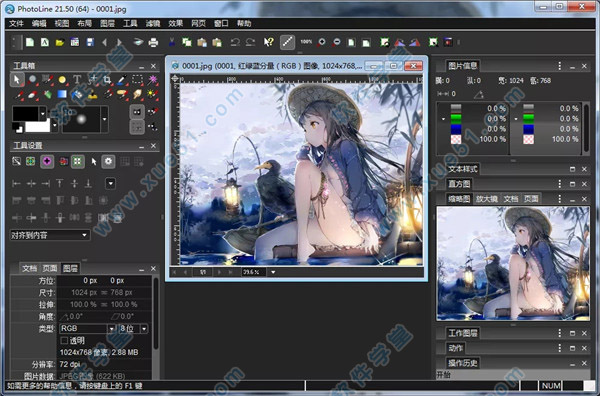Open options menu of 动作 panel
Screen dimensions: 600x396
560,348
